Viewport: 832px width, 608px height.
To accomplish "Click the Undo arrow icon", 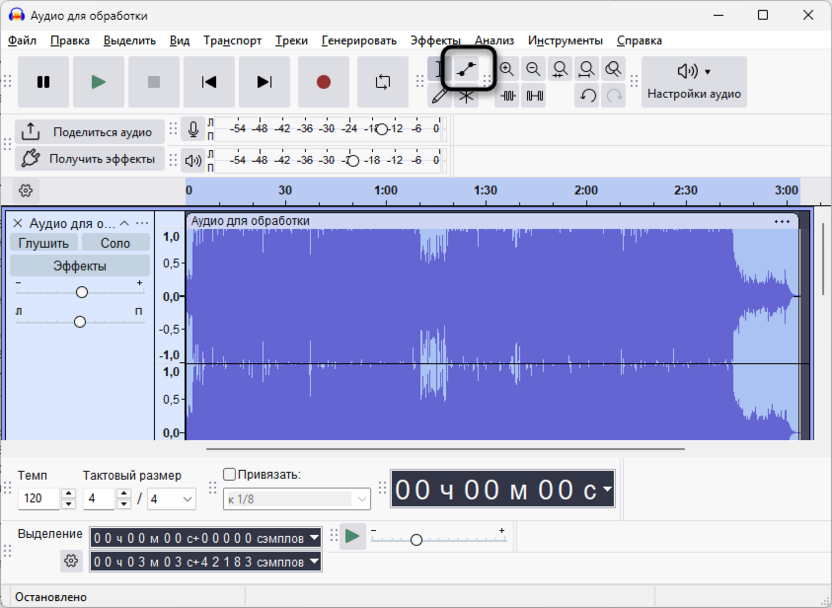I will pyautogui.click(x=587, y=96).
